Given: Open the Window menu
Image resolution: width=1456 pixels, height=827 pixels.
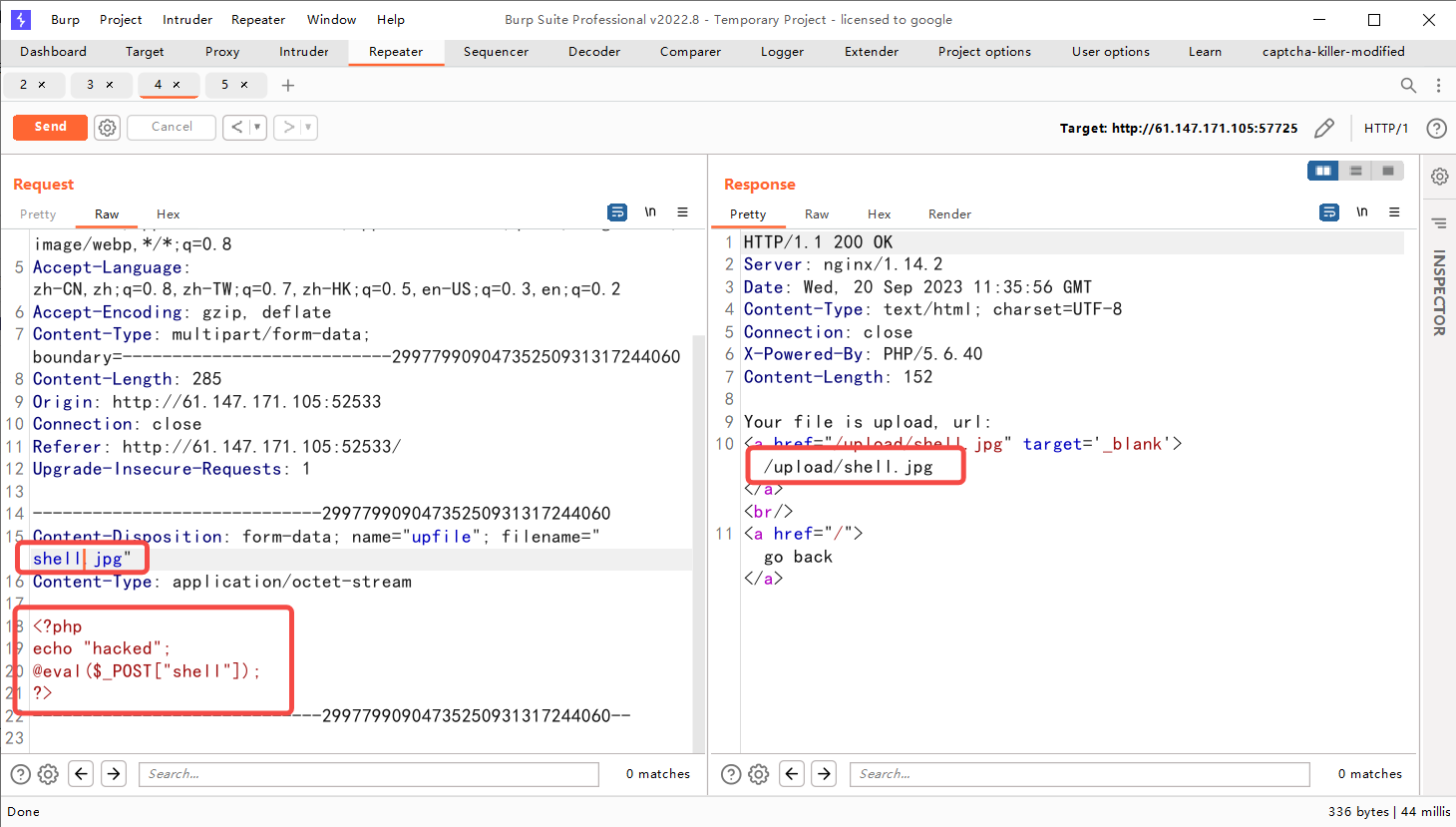Looking at the screenshot, I should [331, 19].
